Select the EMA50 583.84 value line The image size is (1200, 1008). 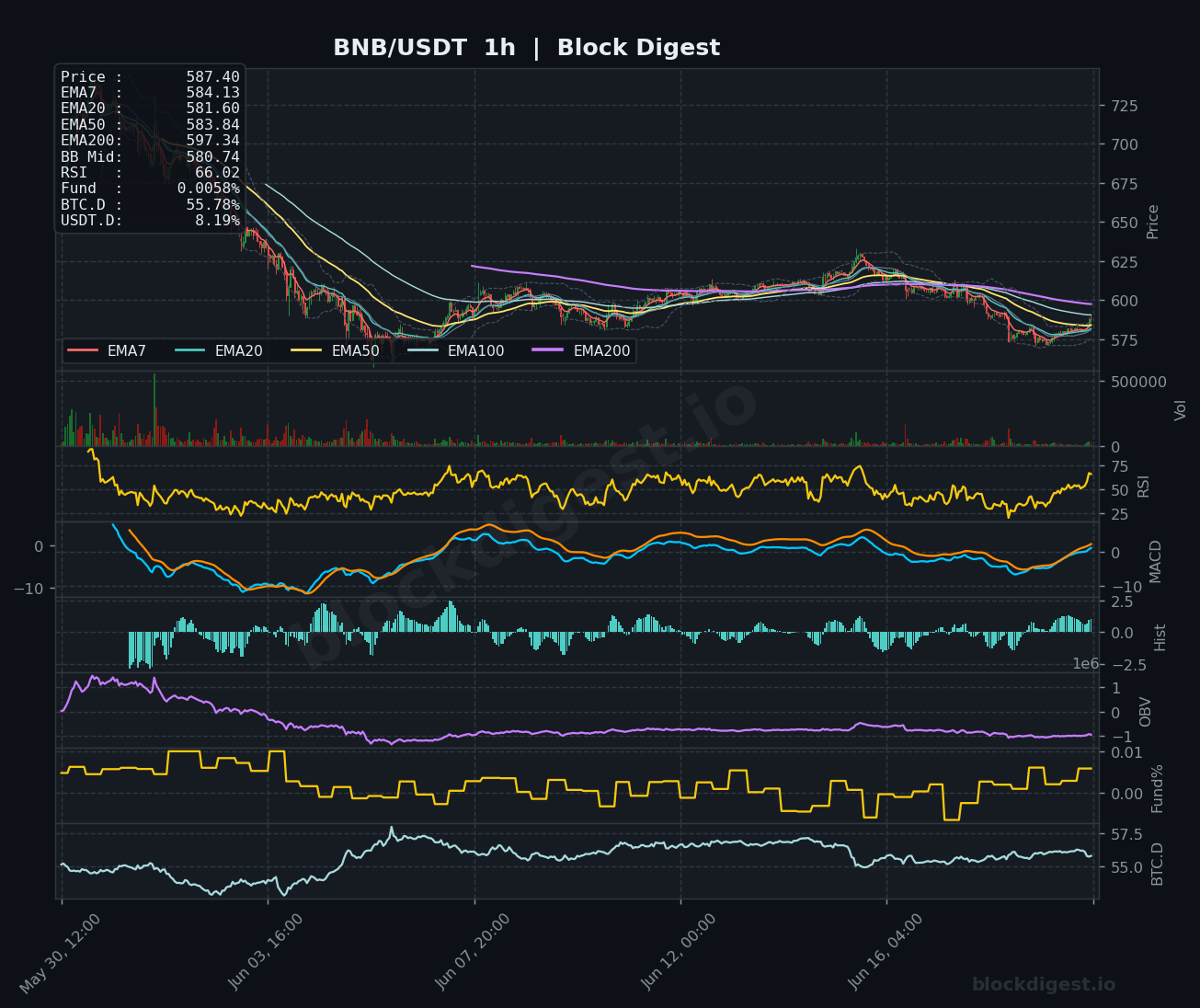coord(150,125)
